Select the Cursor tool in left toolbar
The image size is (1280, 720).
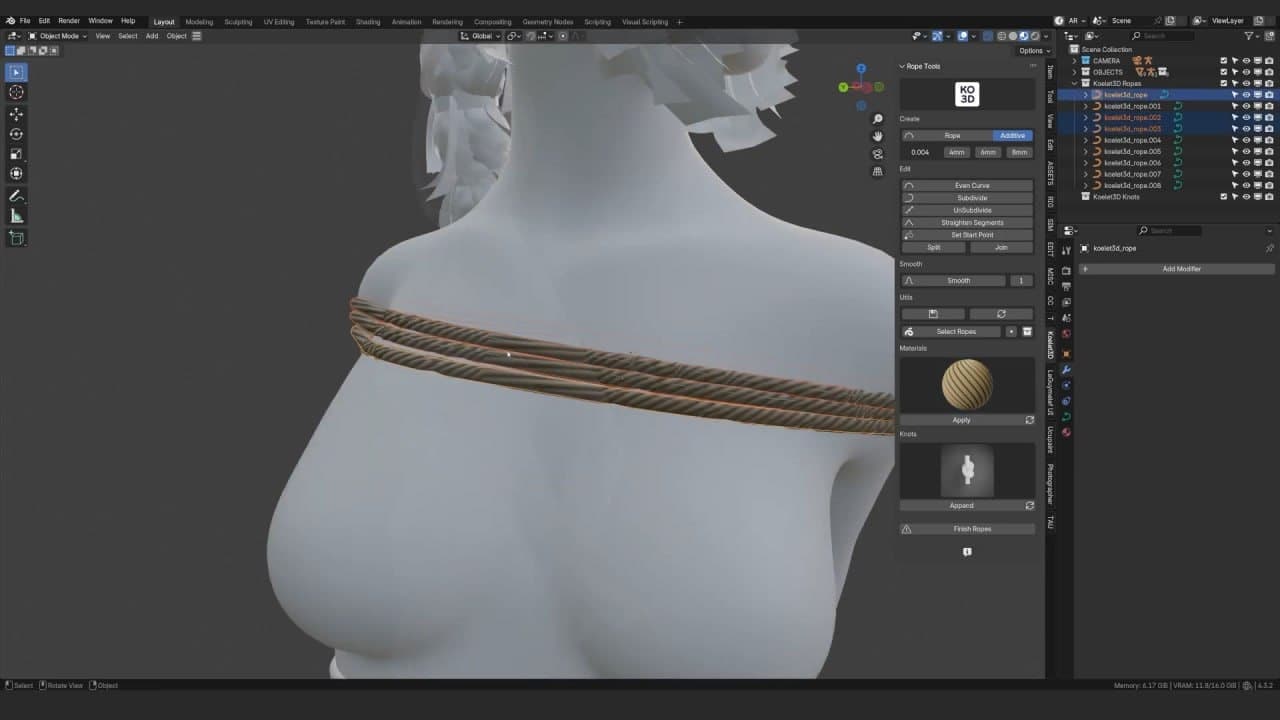click(x=16, y=92)
